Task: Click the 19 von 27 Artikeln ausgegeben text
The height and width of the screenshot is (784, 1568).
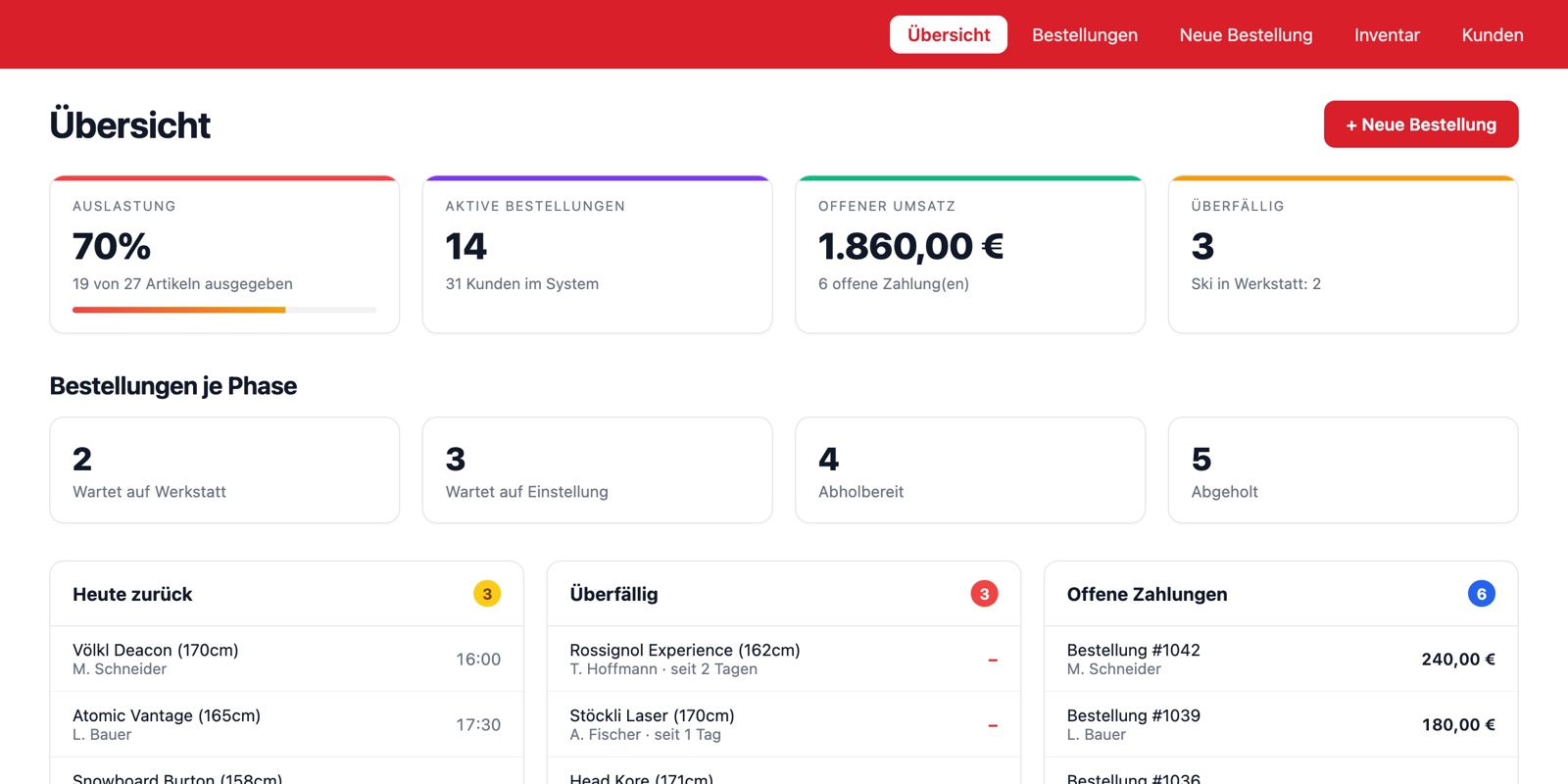Action: point(182,284)
